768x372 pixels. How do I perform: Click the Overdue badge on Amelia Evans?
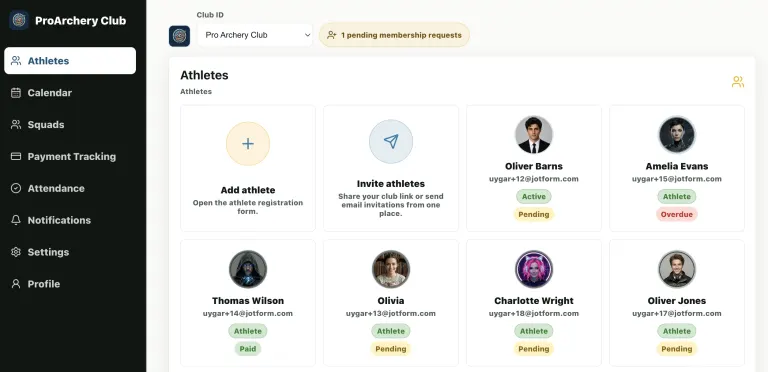[677, 214]
